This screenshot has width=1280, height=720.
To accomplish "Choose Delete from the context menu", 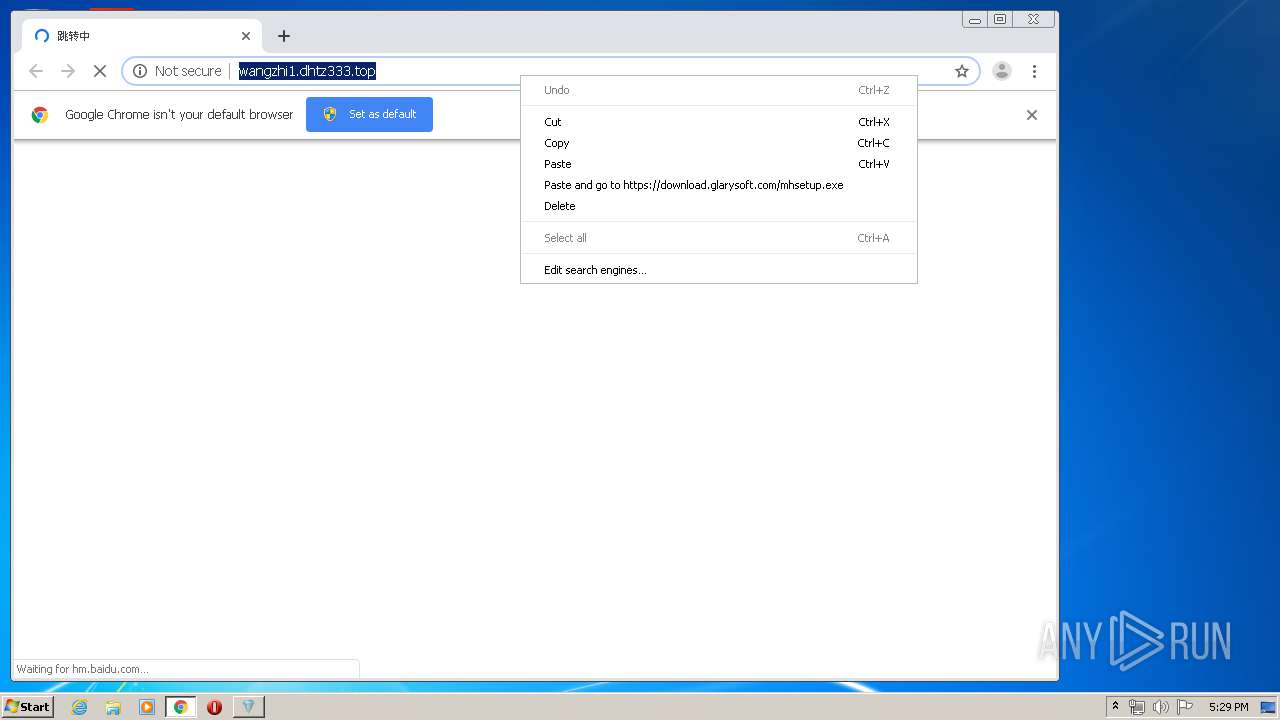I will click(x=718, y=206).
